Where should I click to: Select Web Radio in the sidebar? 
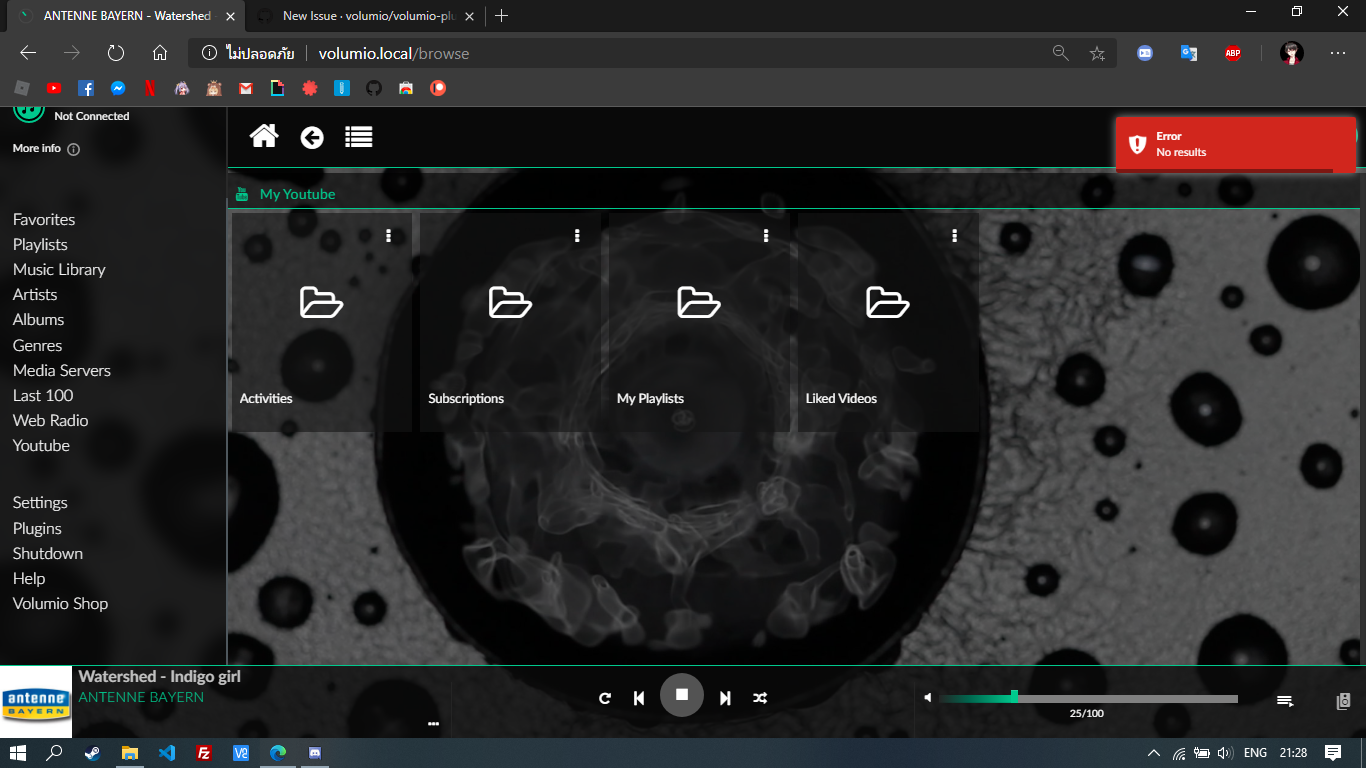(49, 420)
